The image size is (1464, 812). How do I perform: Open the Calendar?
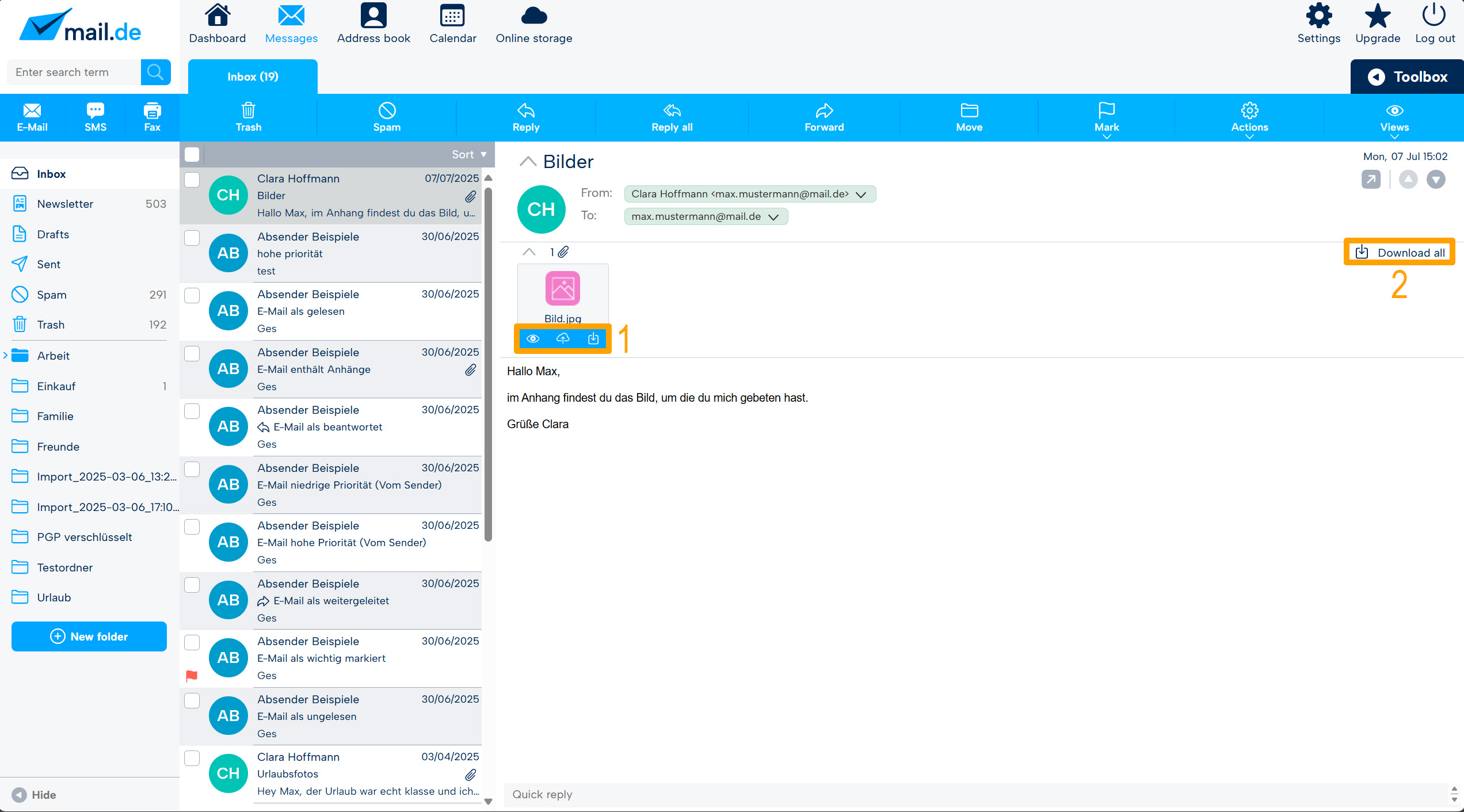click(453, 24)
